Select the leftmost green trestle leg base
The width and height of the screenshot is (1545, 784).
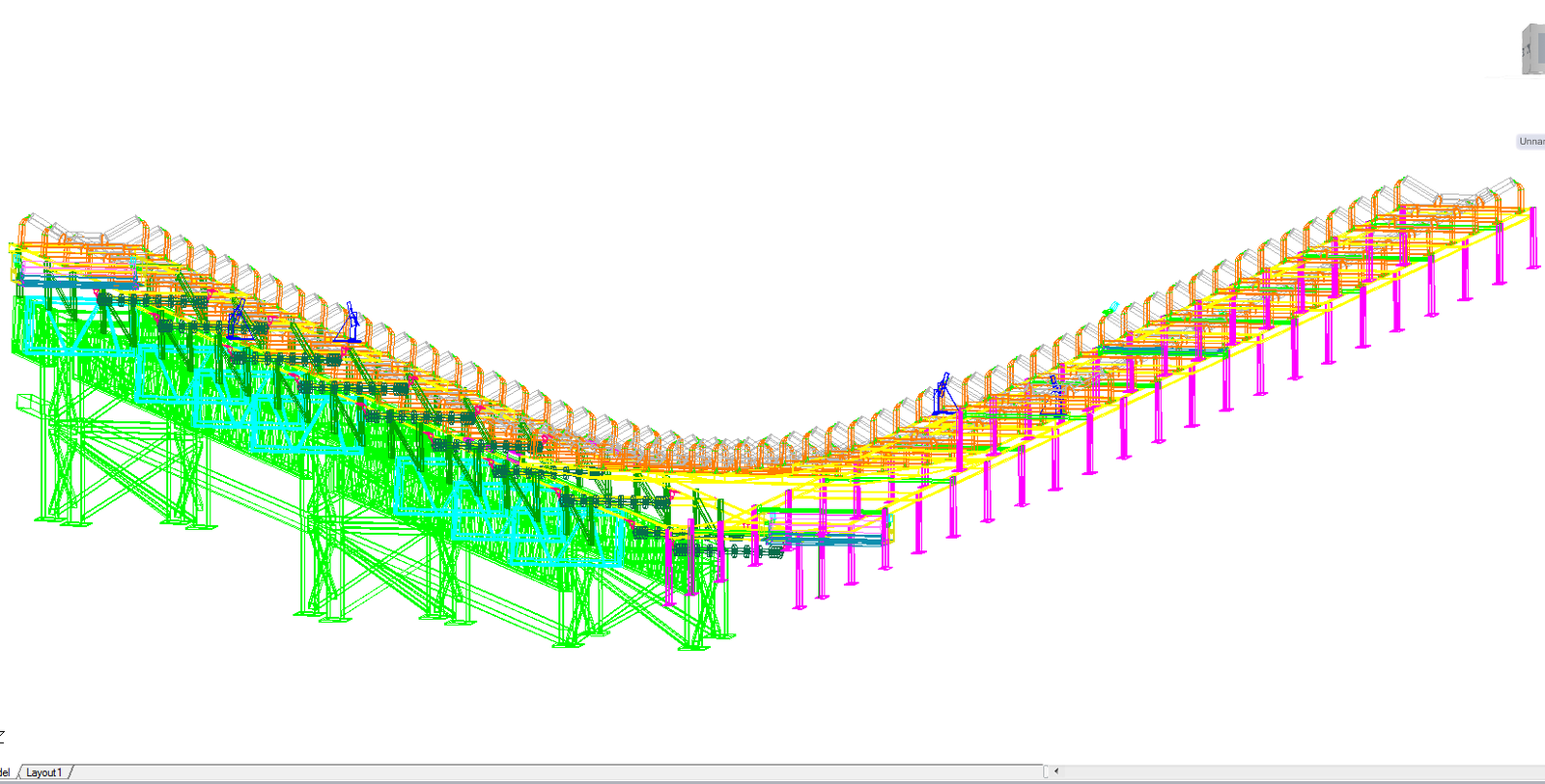coord(64,519)
